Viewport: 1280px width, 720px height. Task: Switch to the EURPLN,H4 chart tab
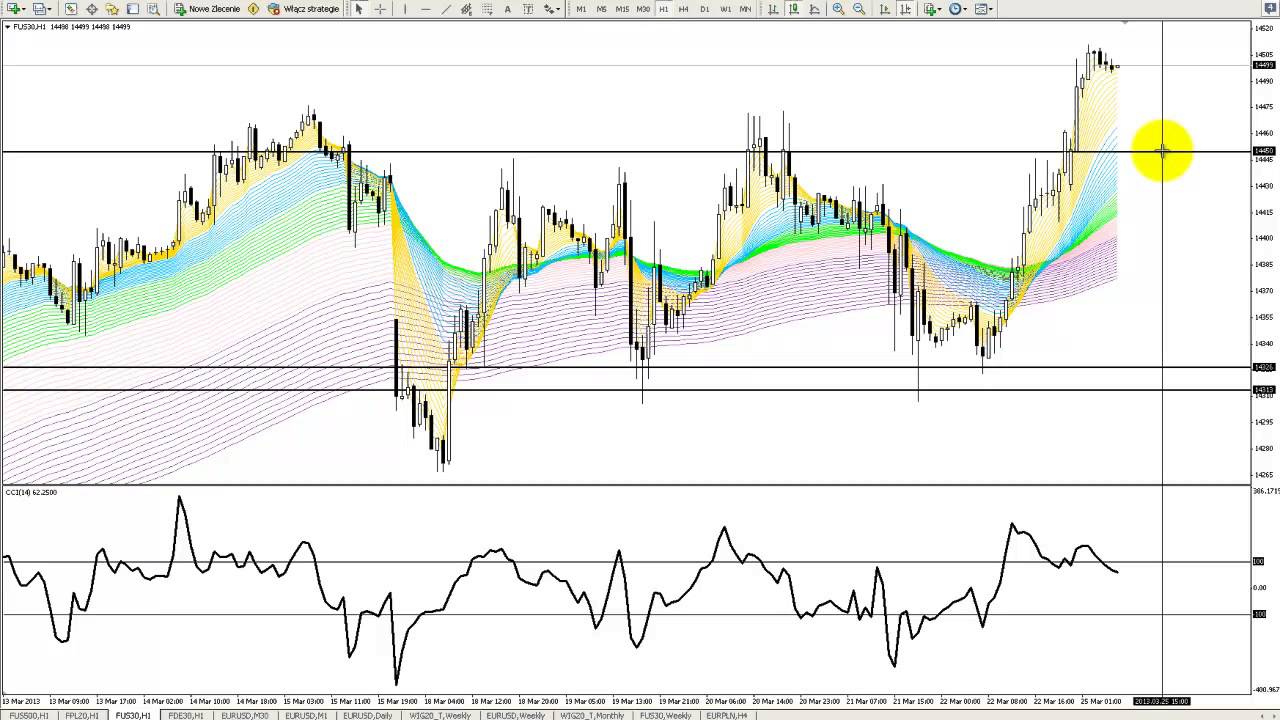(x=726, y=715)
